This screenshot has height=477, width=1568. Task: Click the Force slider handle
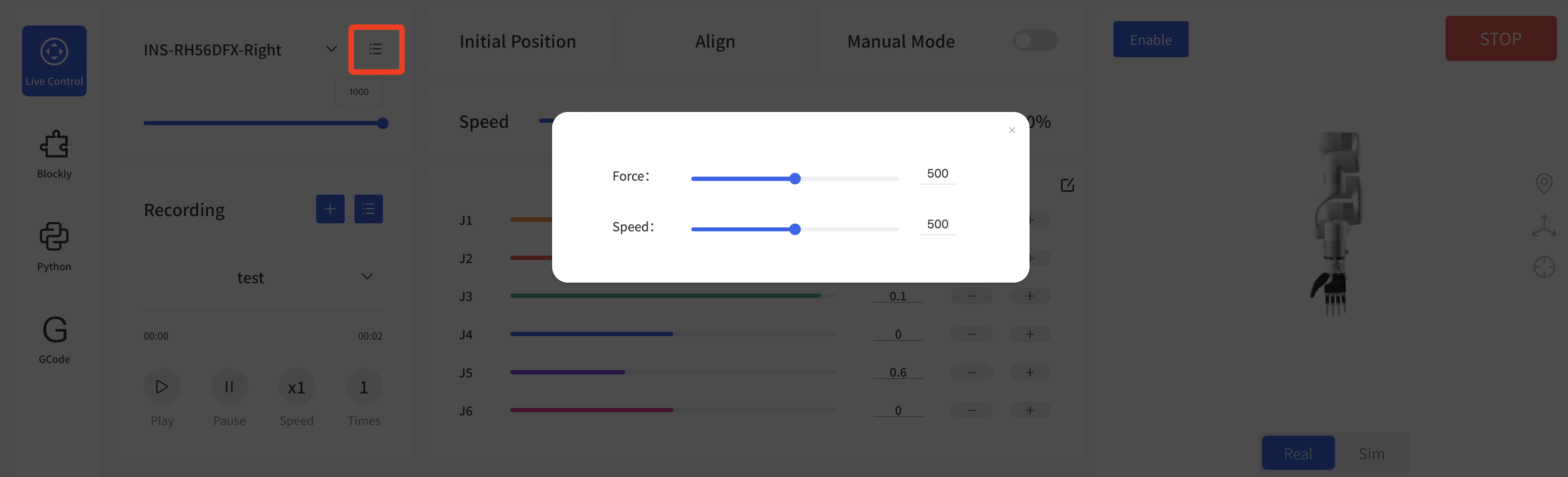tap(794, 178)
